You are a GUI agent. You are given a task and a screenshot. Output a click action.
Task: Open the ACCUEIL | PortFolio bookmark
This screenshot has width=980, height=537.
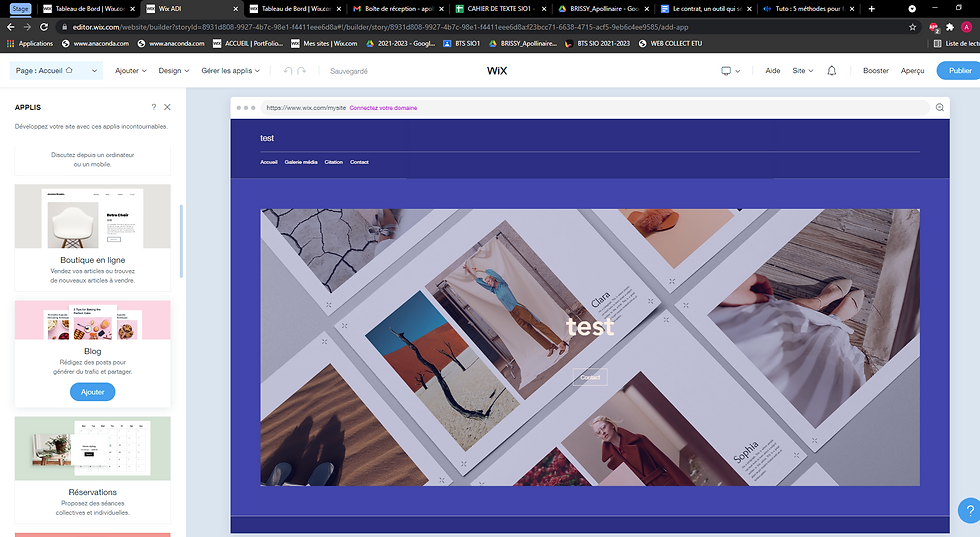[x=248, y=43]
